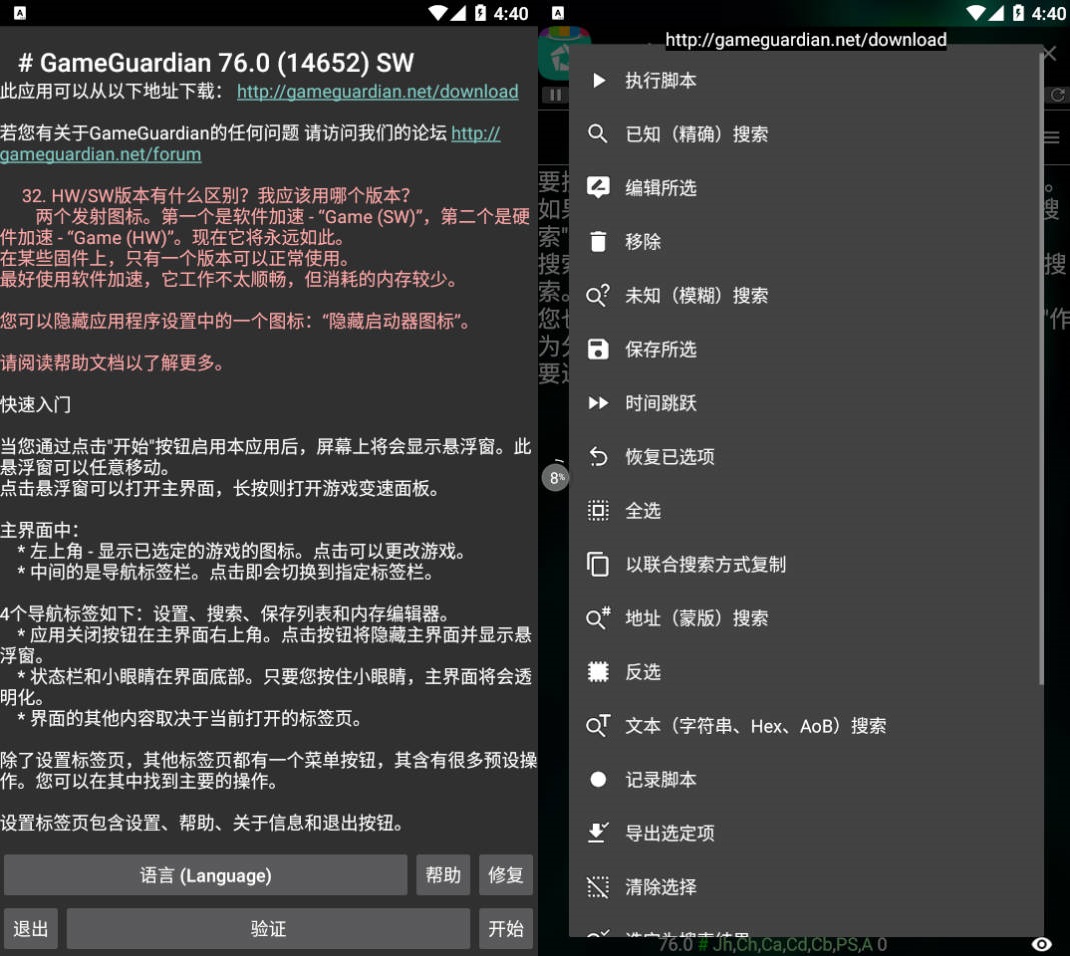This screenshot has width=1070, height=956.
Task: Choose 清除选择 from the menu
Action: (x=805, y=887)
